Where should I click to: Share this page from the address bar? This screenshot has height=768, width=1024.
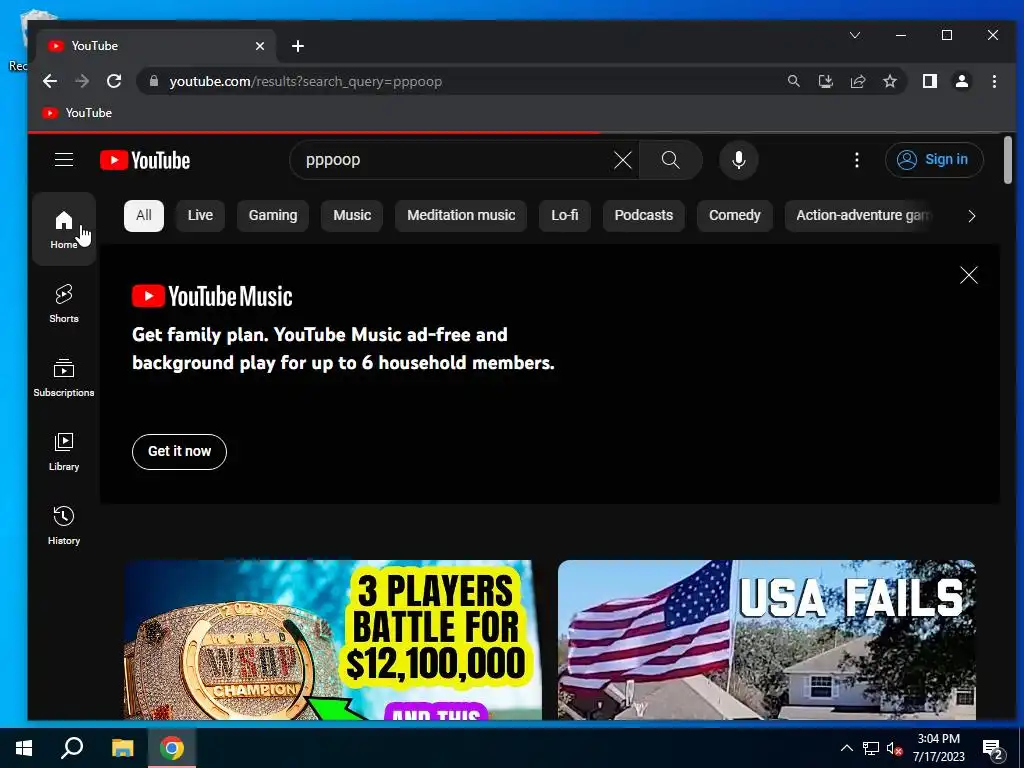[x=857, y=81]
